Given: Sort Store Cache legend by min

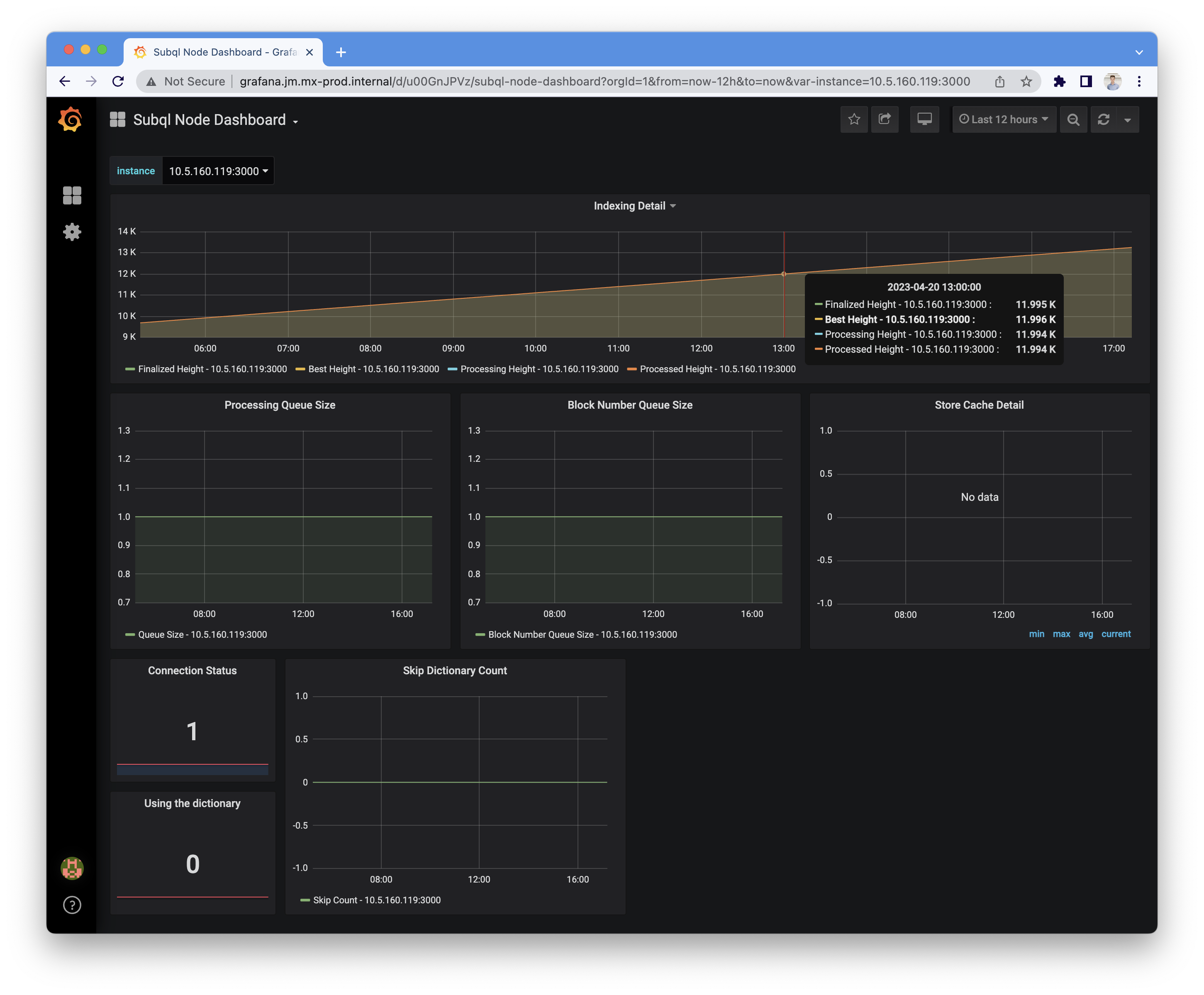Looking at the screenshot, I should pyautogui.click(x=1036, y=634).
